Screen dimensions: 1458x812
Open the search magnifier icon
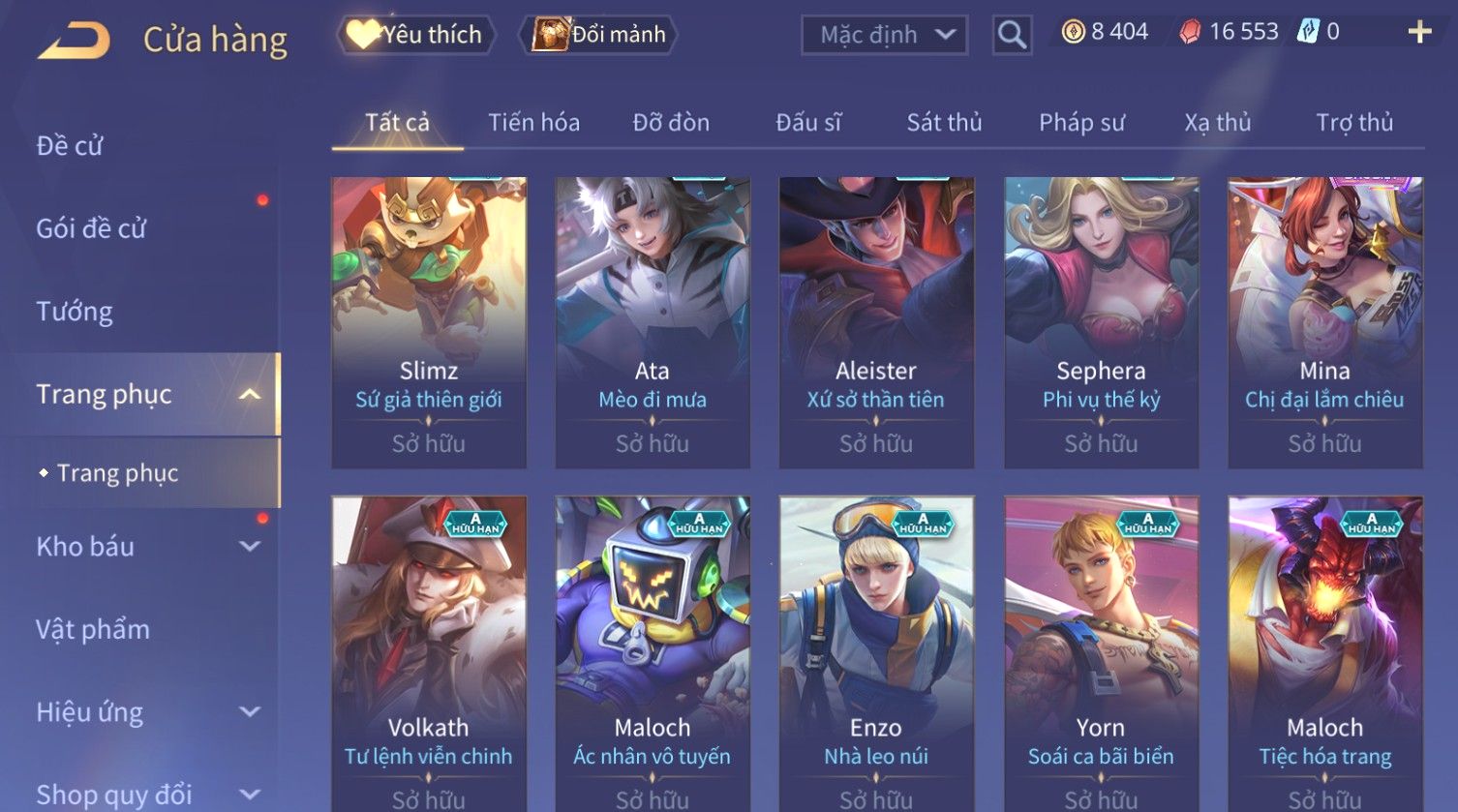coord(1012,35)
